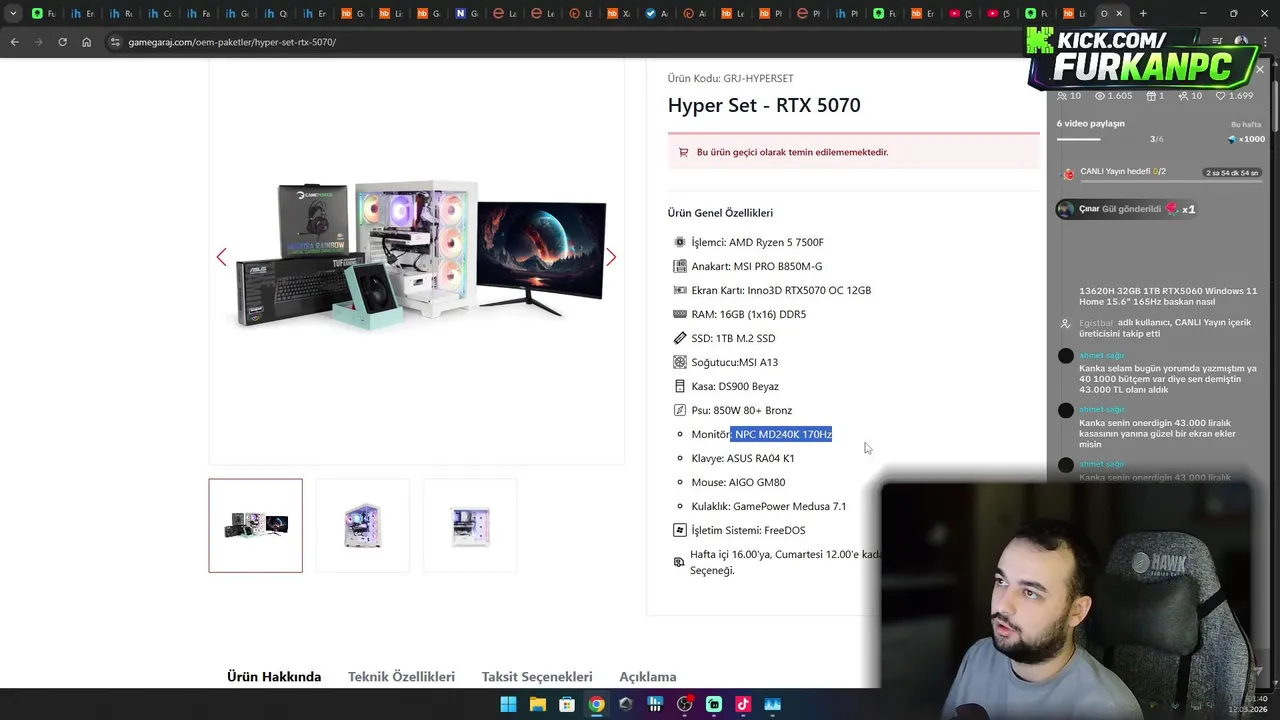Select the third case side thumbnail
This screenshot has width=1280, height=720.
[470, 525]
